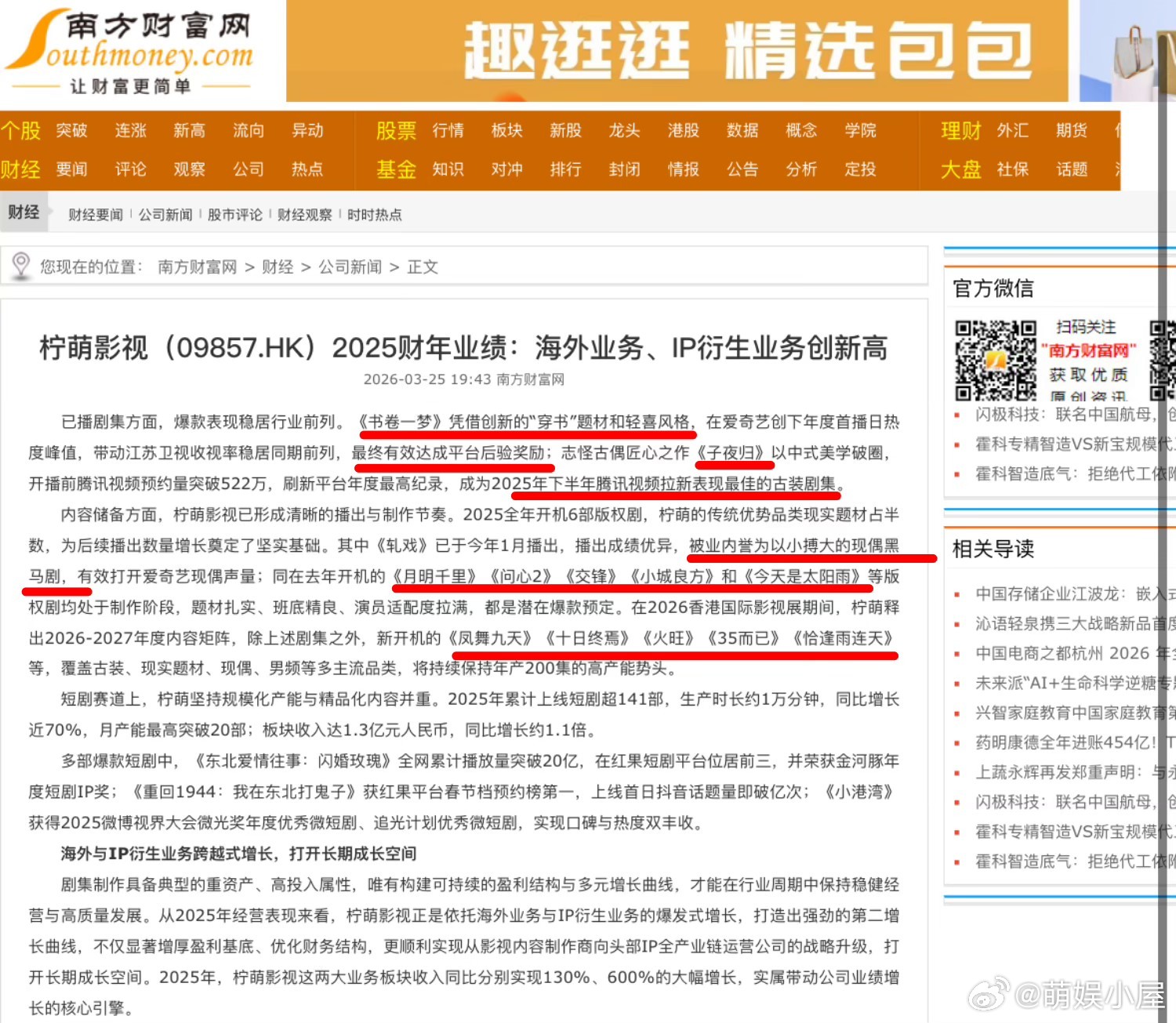Go to 要闻 in the navigation bar
The image size is (1176, 1023).
point(71,169)
